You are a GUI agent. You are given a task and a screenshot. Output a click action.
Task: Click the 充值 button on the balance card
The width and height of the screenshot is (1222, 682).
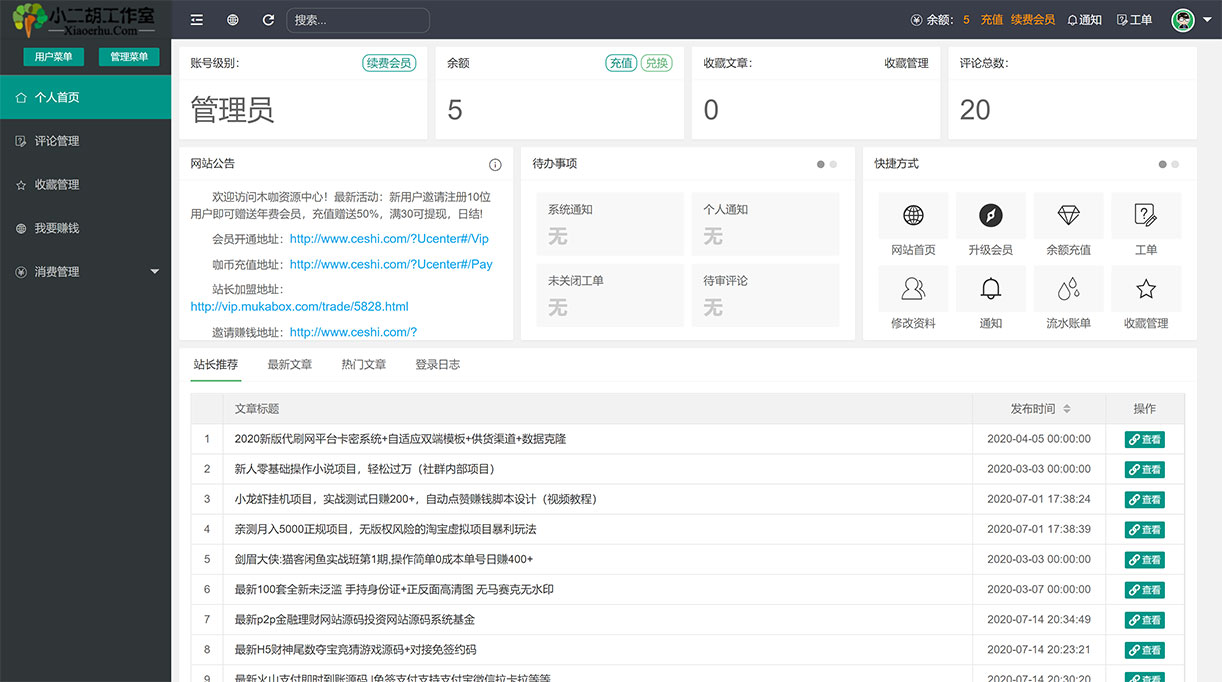click(620, 61)
